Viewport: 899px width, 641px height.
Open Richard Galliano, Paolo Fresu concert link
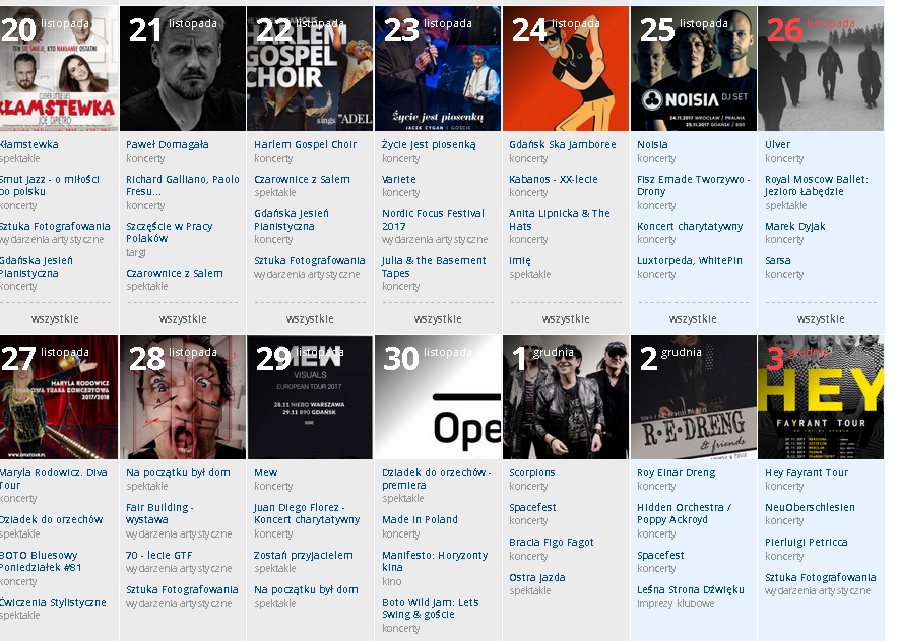183,185
